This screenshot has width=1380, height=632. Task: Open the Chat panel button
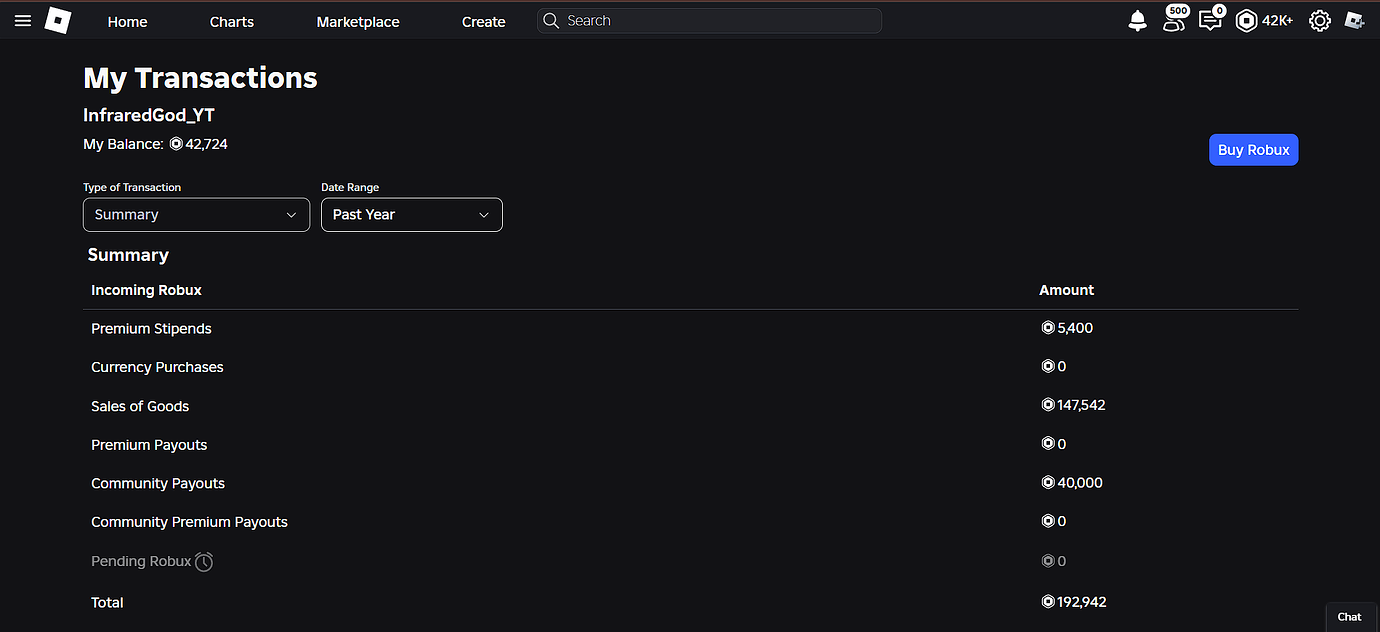1350,617
